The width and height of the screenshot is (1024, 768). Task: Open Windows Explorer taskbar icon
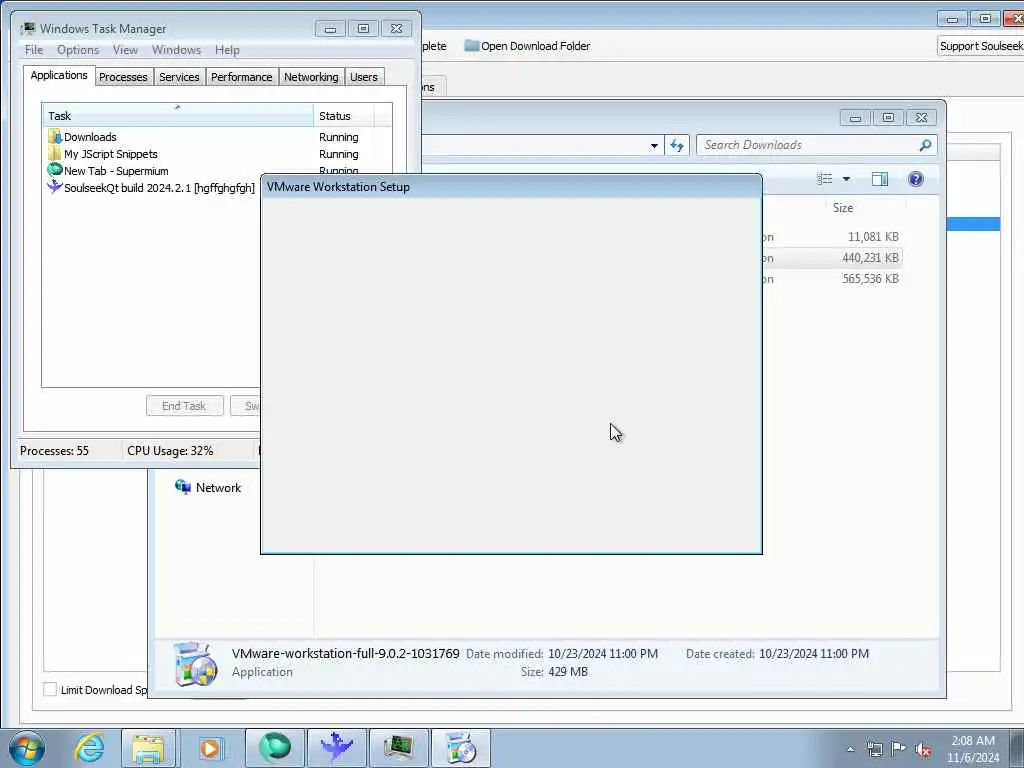pyautogui.click(x=148, y=748)
